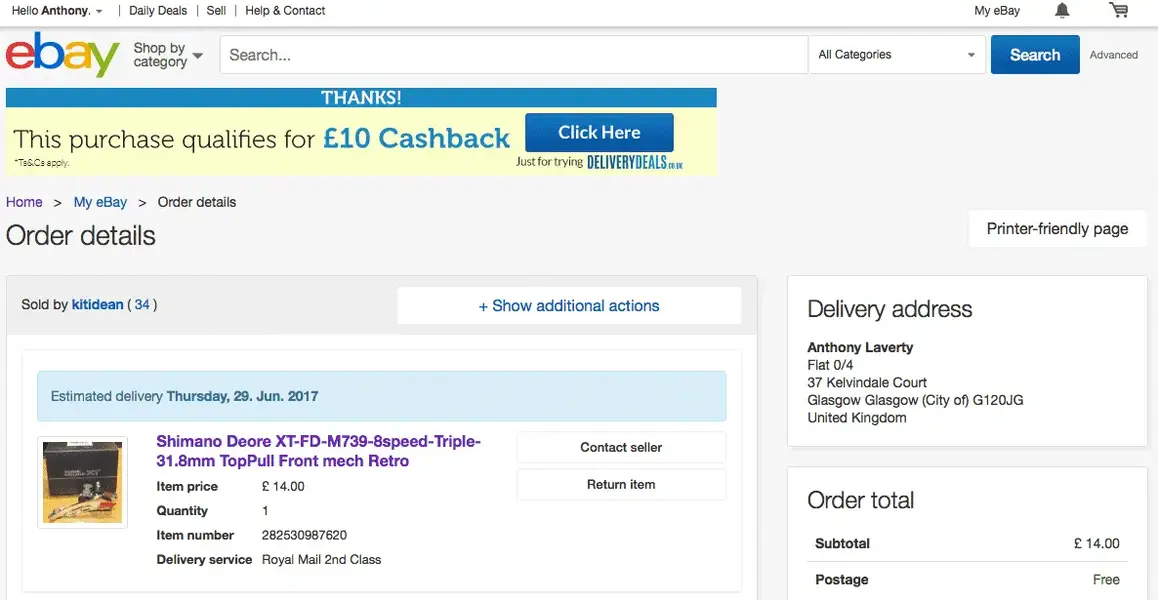The image size is (1158, 600).
Task: Open the All Categories dropdown
Action: click(896, 55)
